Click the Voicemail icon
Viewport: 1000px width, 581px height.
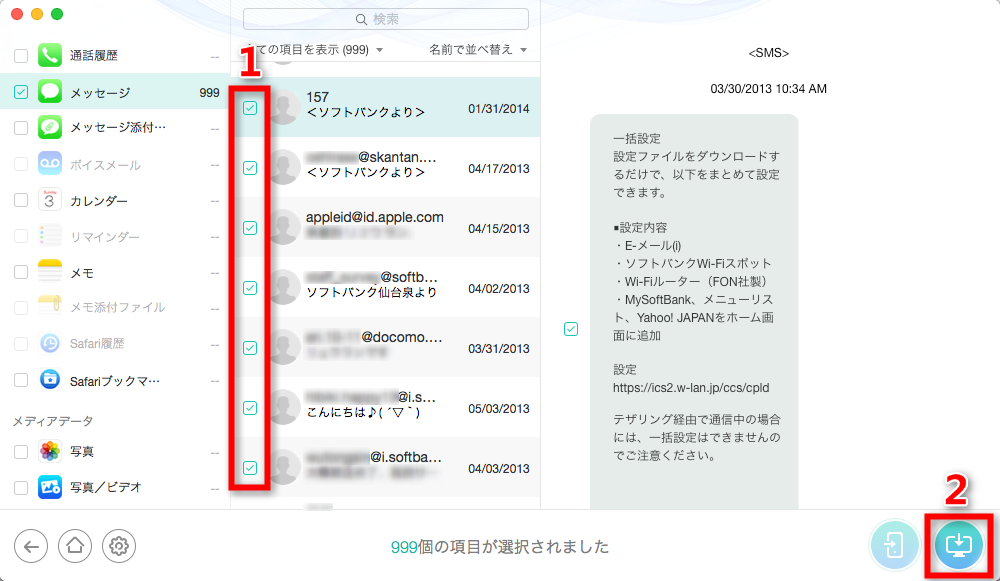[x=50, y=164]
